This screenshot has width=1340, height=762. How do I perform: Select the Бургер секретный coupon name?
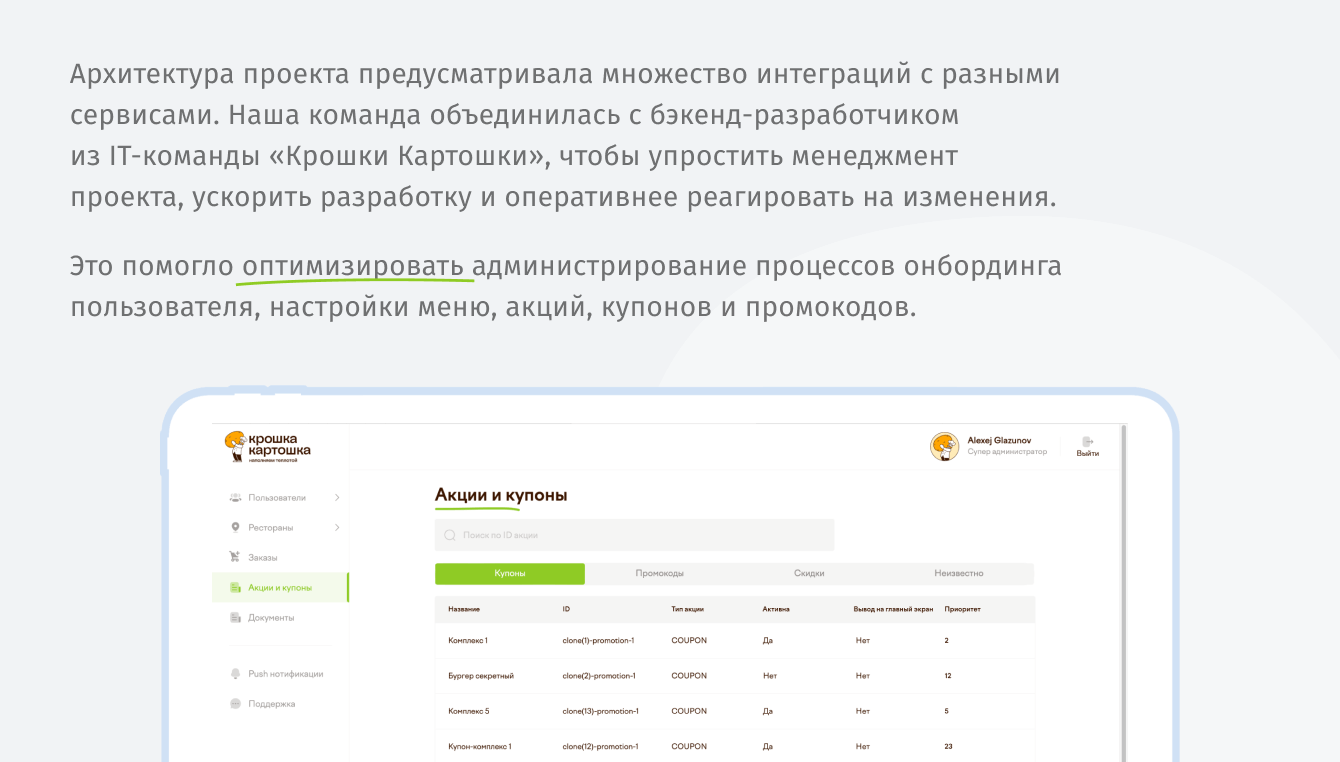pyautogui.click(x=481, y=676)
